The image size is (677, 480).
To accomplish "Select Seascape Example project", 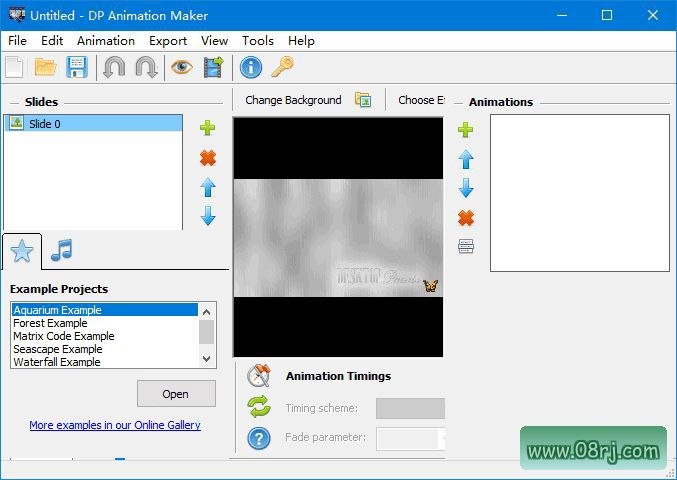I will [x=105, y=349].
